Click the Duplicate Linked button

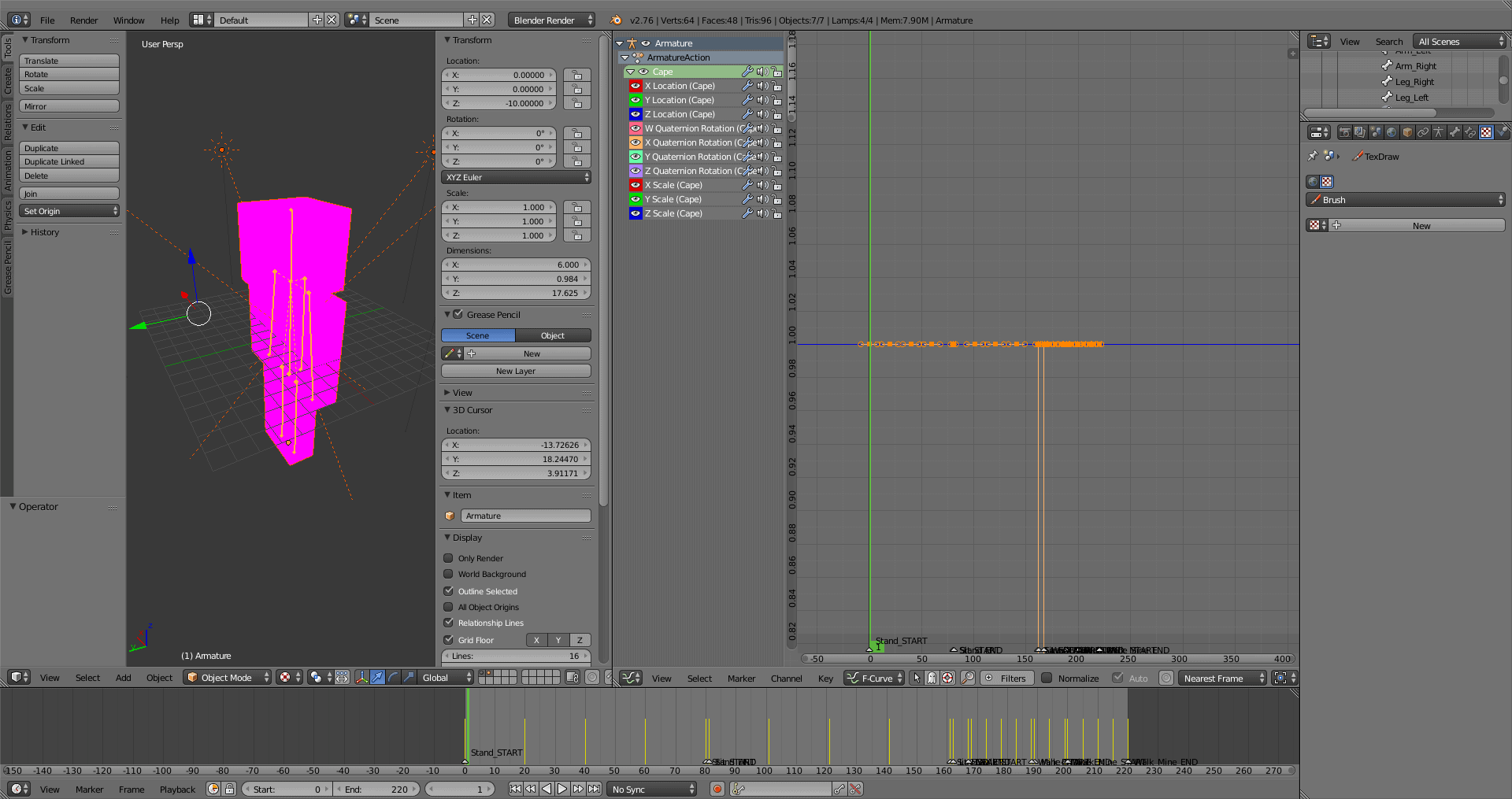click(x=69, y=161)
